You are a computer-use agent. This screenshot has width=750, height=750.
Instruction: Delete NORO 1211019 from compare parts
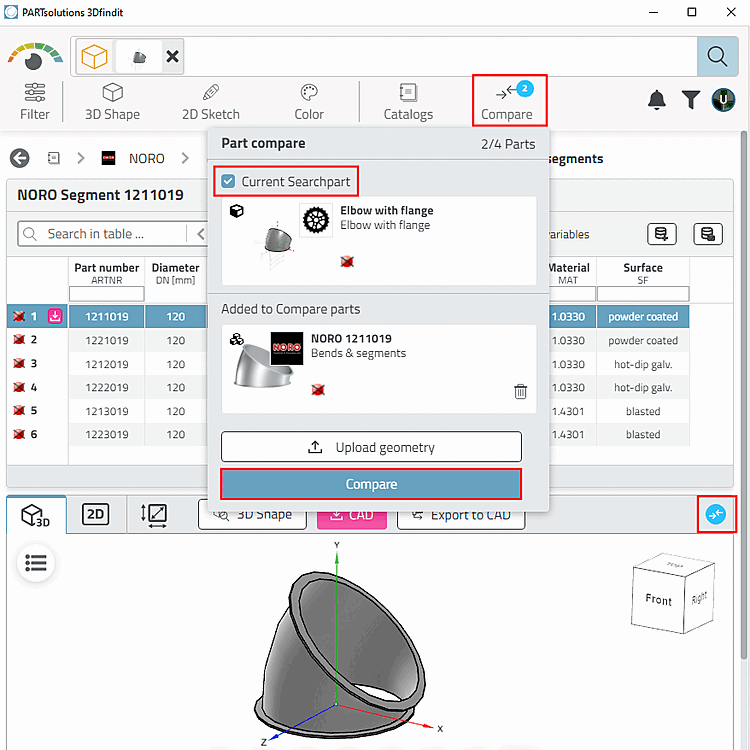520,391
